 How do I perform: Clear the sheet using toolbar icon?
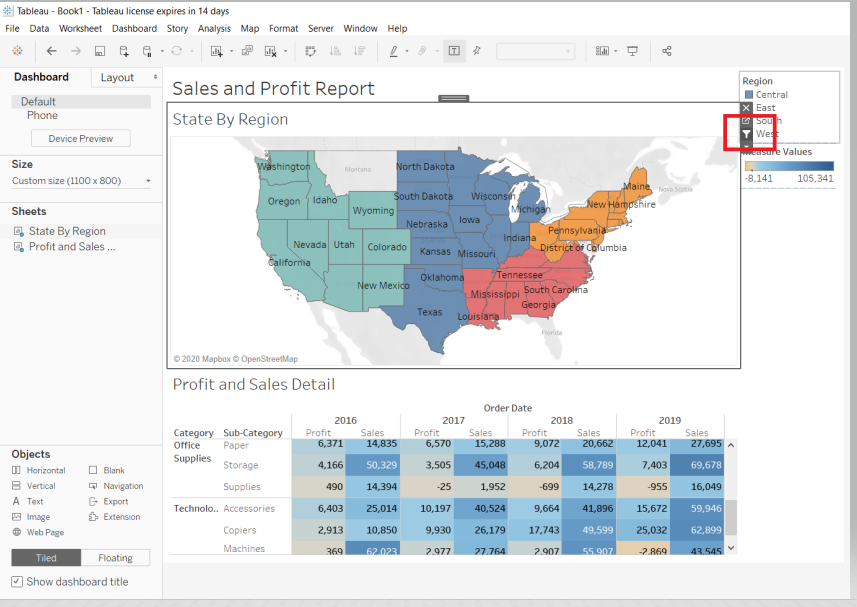[270, 51]
